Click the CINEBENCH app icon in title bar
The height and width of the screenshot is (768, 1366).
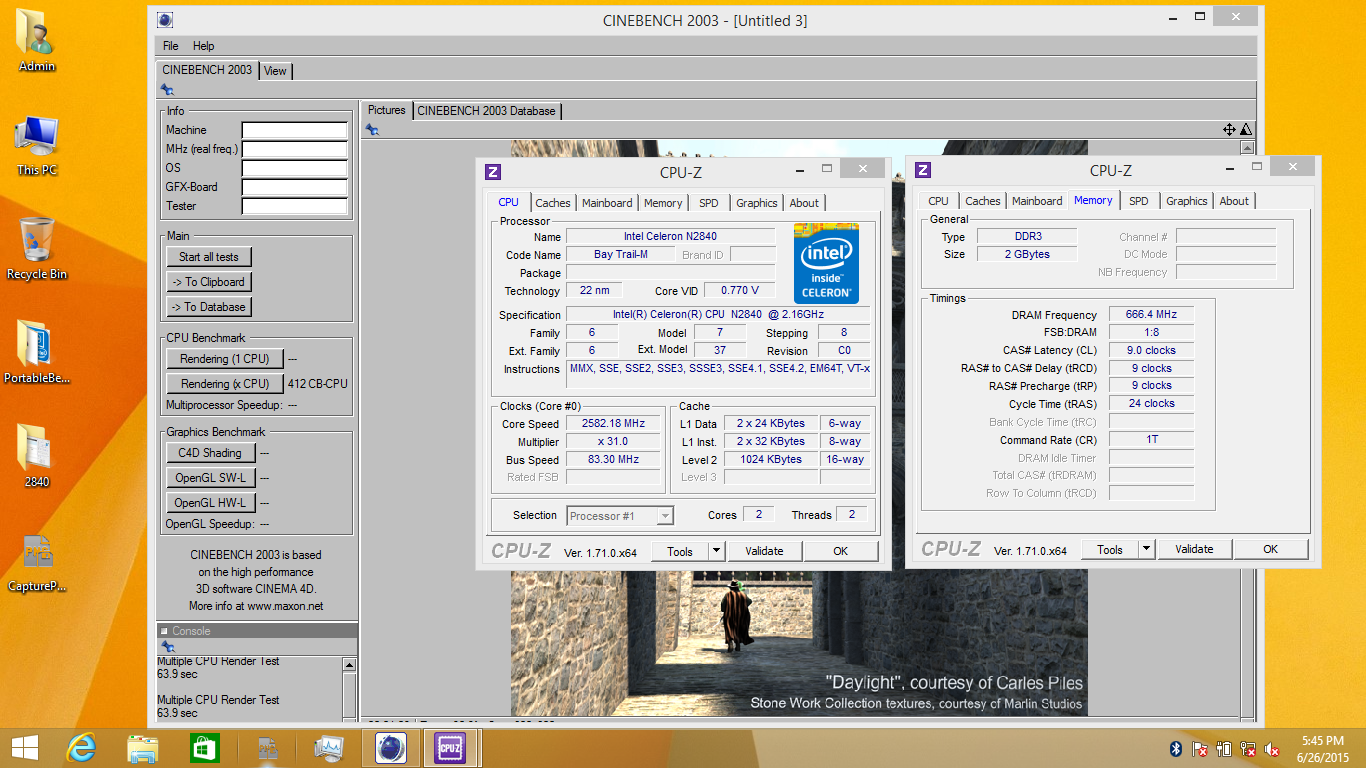[x=165, y=19]
